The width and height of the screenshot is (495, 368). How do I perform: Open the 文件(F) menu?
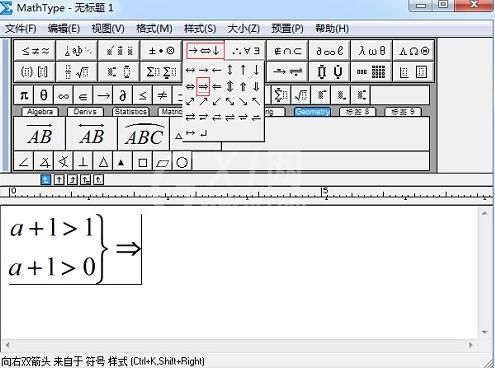click(20, 28)
